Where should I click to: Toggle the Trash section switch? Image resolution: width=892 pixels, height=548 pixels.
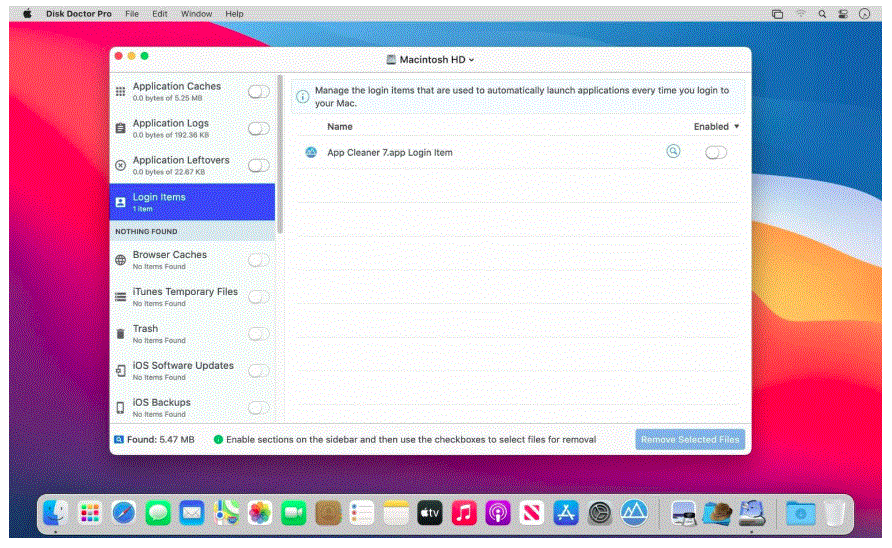tap(259, 334)
